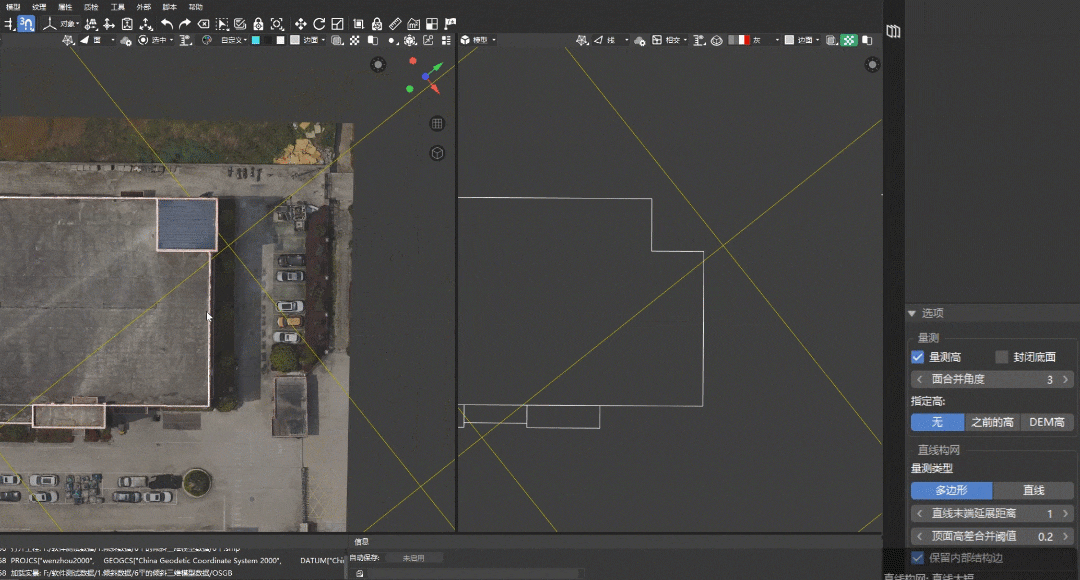Select the move (four-arrow) tool

click(300, 23)
